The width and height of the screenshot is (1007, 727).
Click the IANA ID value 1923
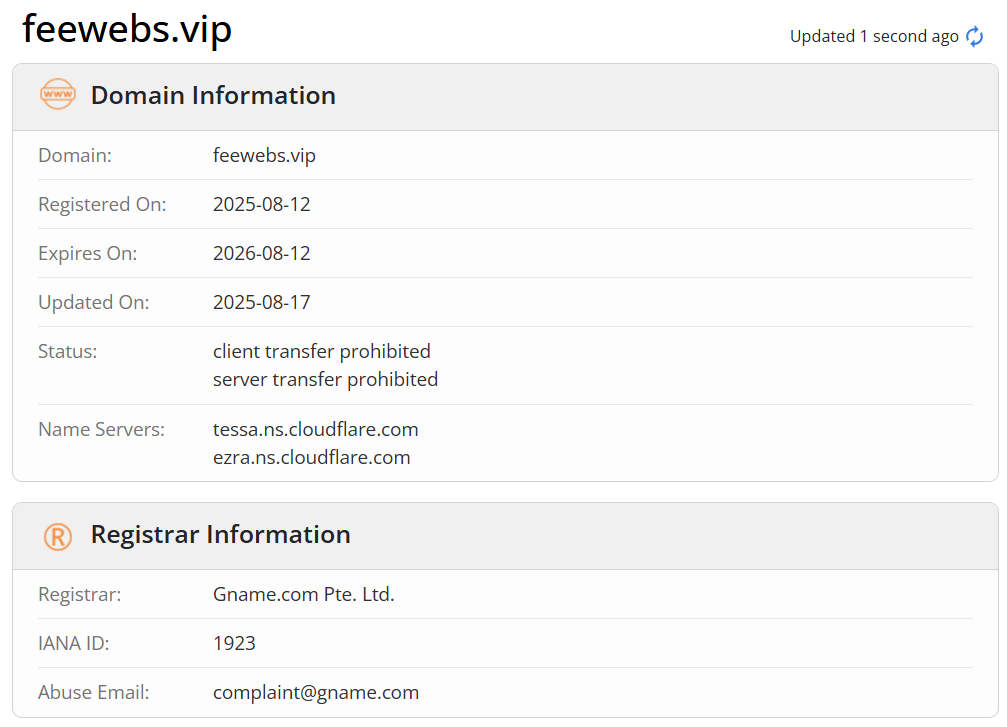(234, 643)
